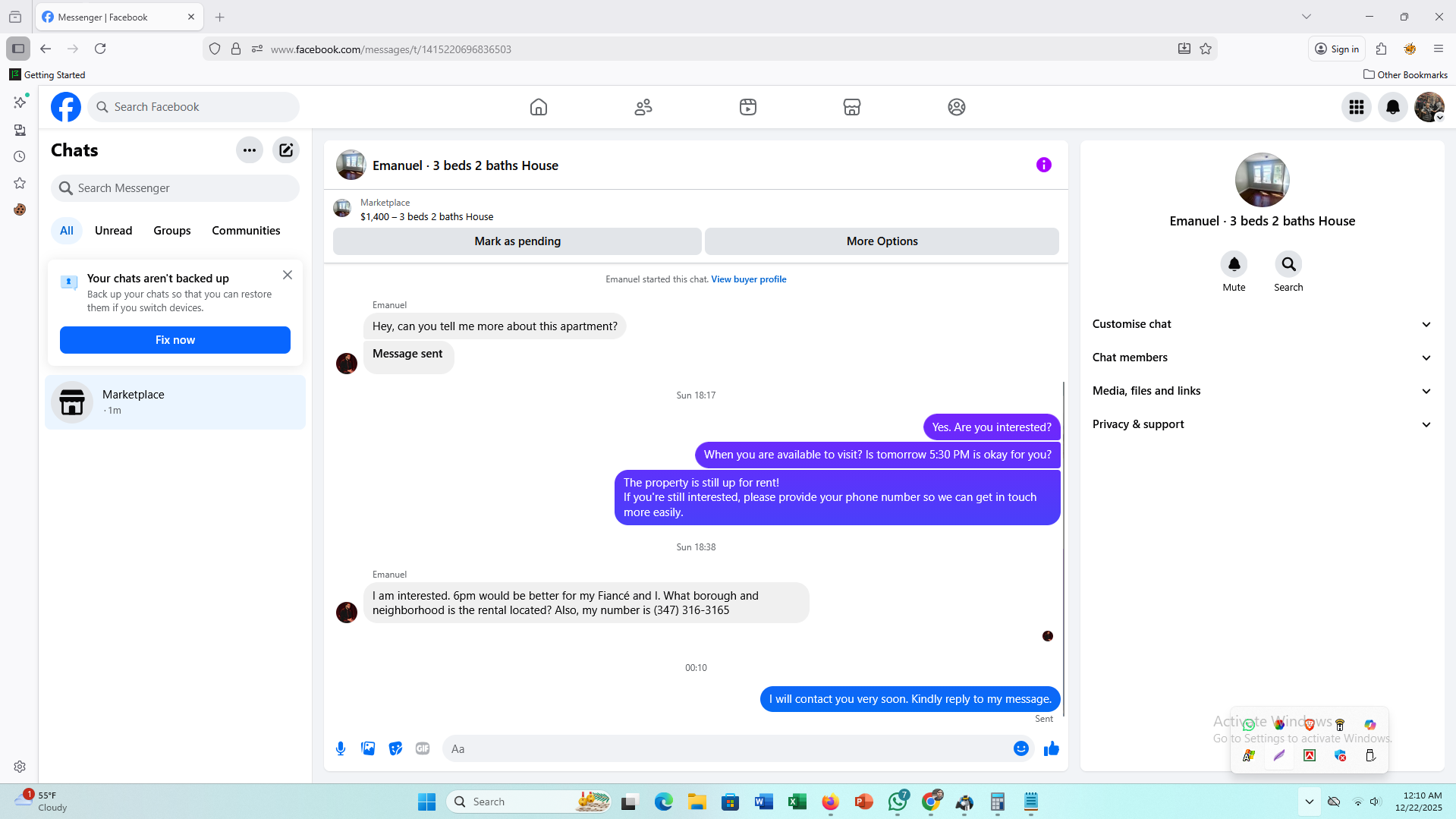Open the Marketplace icon in top navigation
The height and width of the screenshot is (819, 1456).
852,107
